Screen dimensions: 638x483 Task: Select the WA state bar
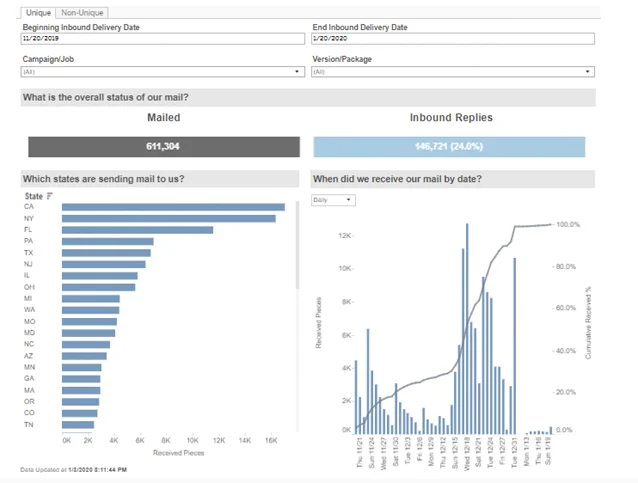click(91, 310)
